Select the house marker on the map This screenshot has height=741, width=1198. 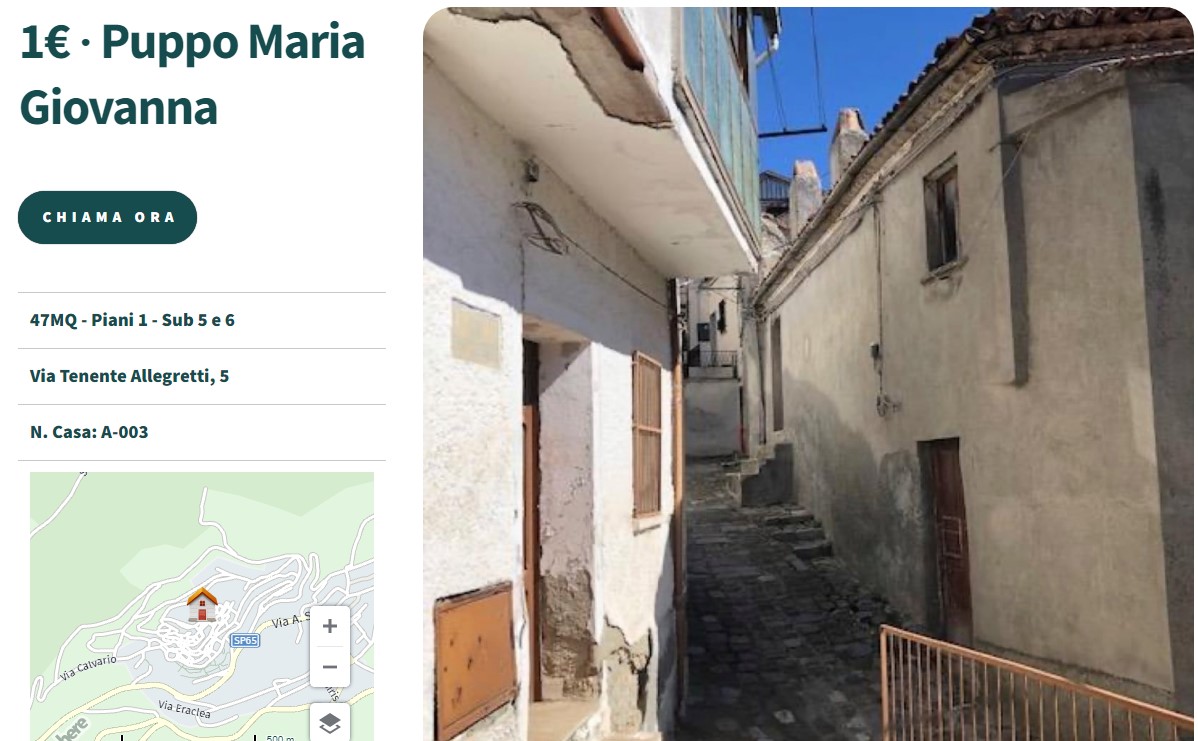pos(202,604)
